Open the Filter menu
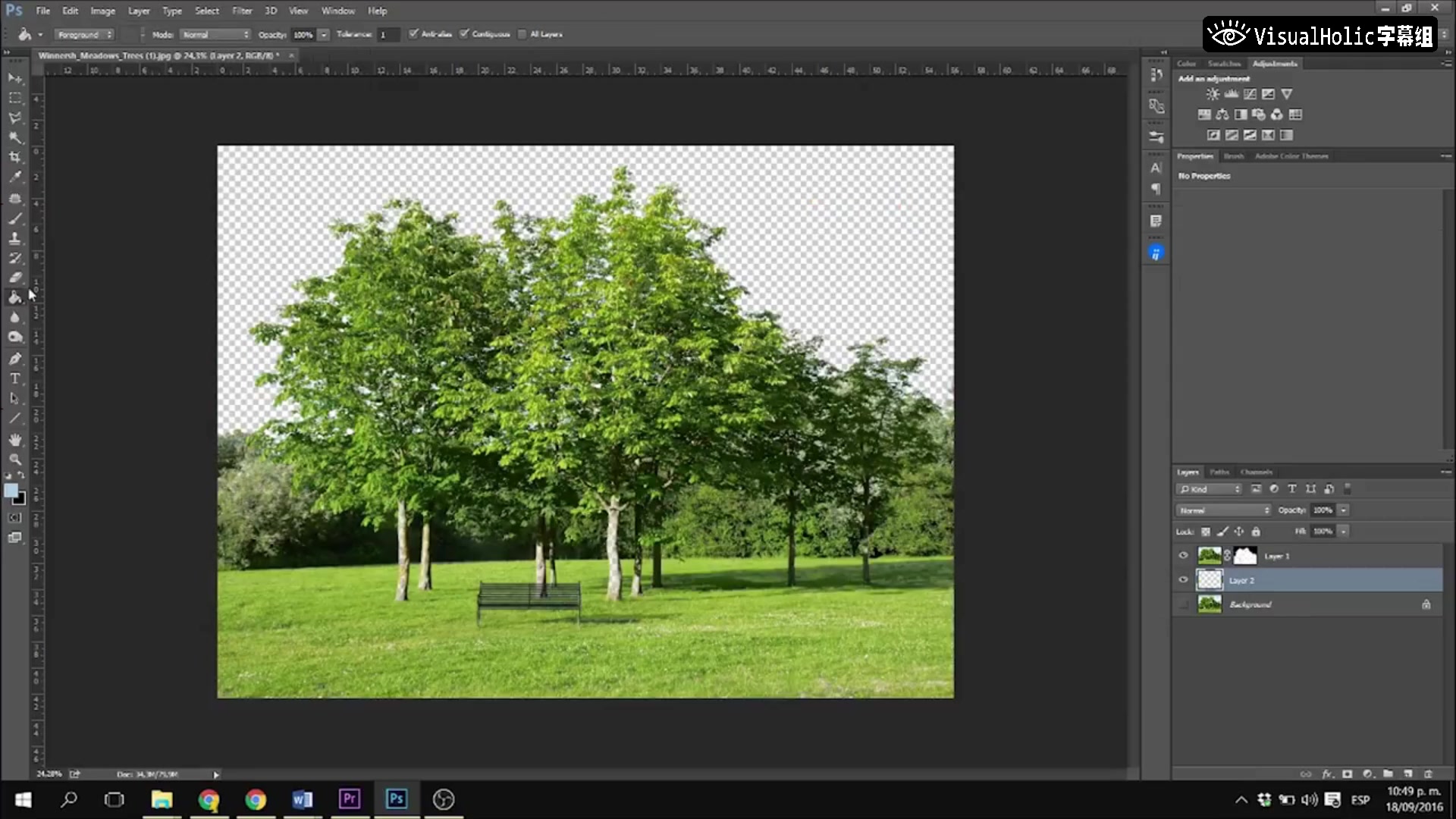 242,10
